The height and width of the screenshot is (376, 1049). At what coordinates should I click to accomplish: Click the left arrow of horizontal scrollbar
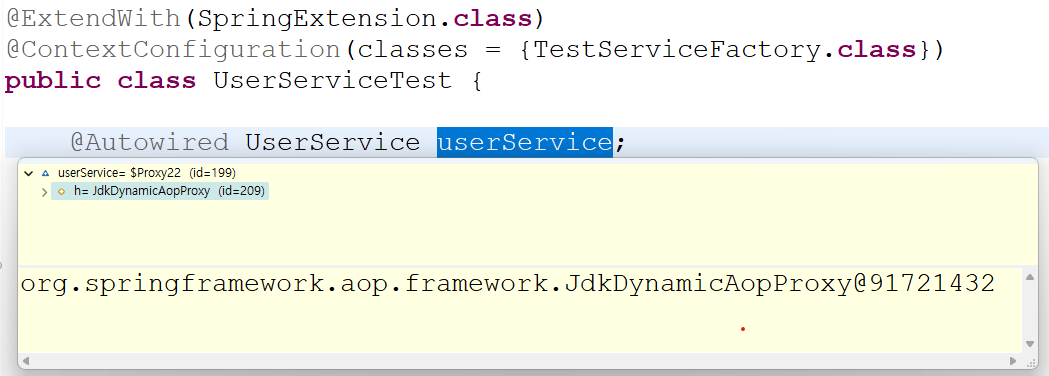tap(27, 361)
